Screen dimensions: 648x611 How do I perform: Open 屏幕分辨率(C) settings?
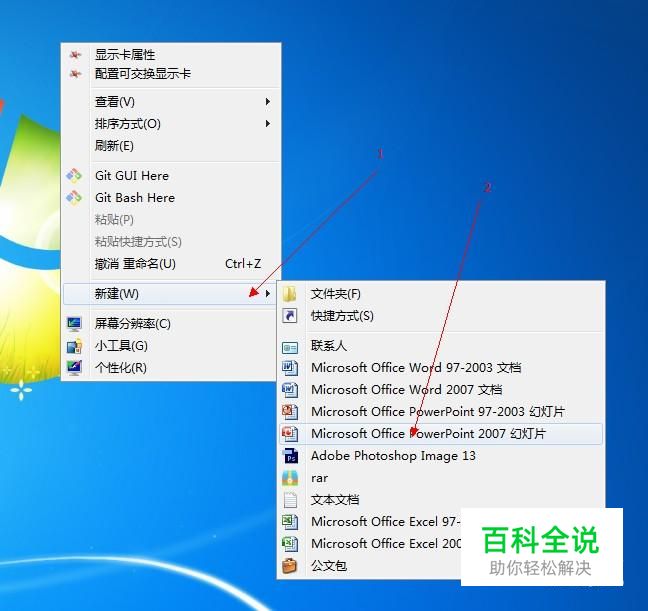[169, 324]
